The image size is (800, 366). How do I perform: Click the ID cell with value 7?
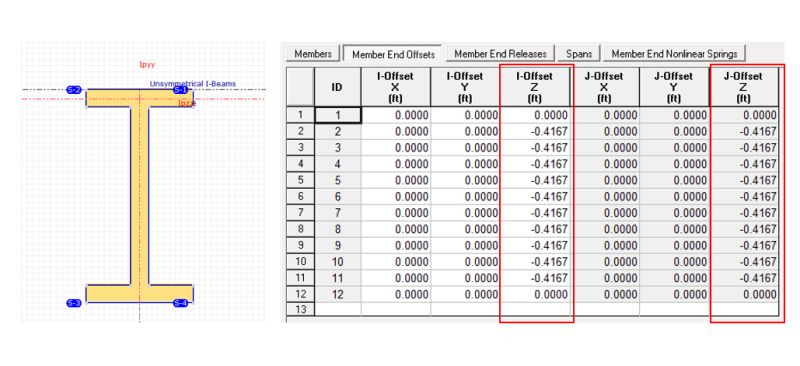[338, 213]
